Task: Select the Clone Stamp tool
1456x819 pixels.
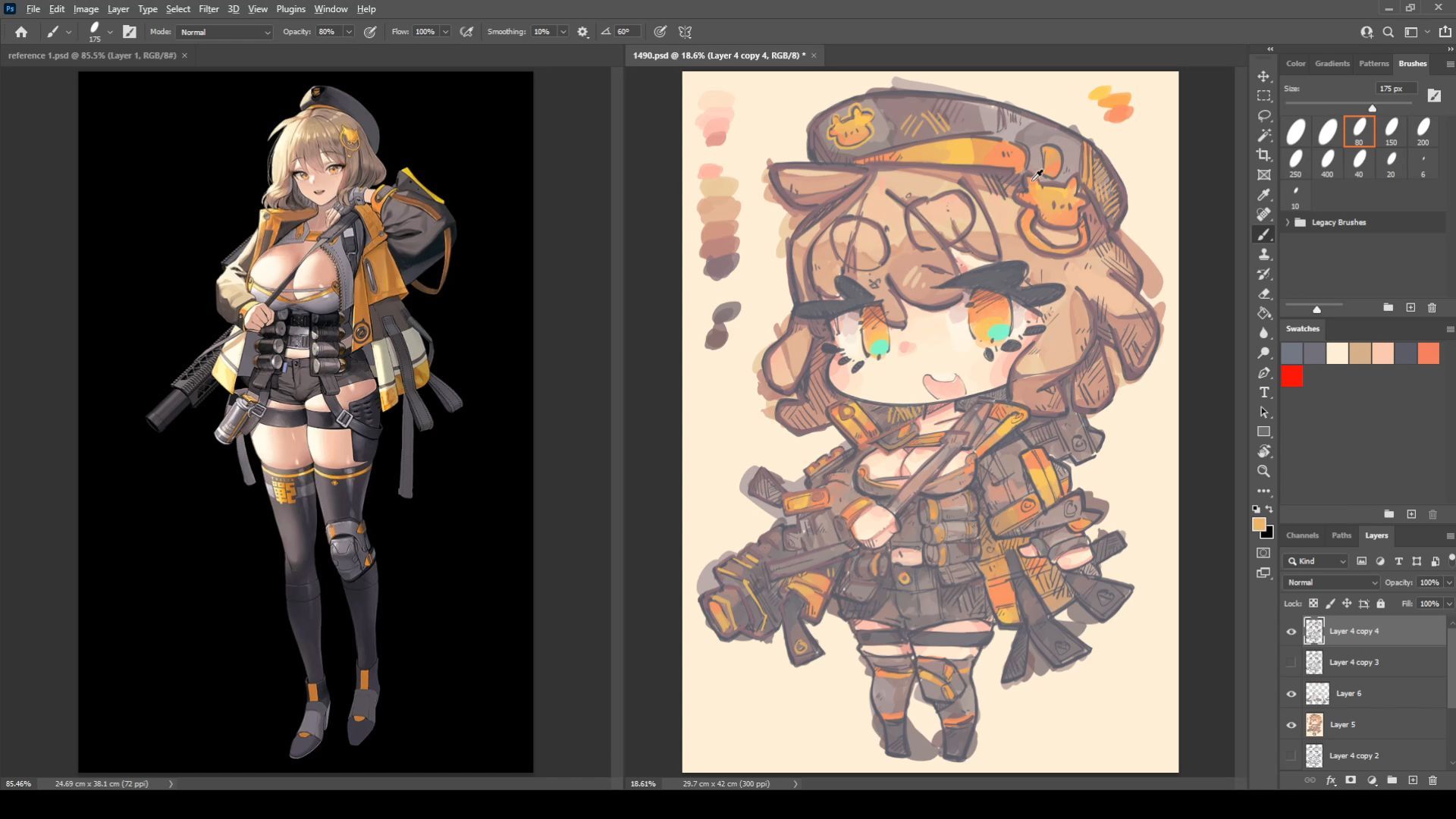Action: point(1263,255)
